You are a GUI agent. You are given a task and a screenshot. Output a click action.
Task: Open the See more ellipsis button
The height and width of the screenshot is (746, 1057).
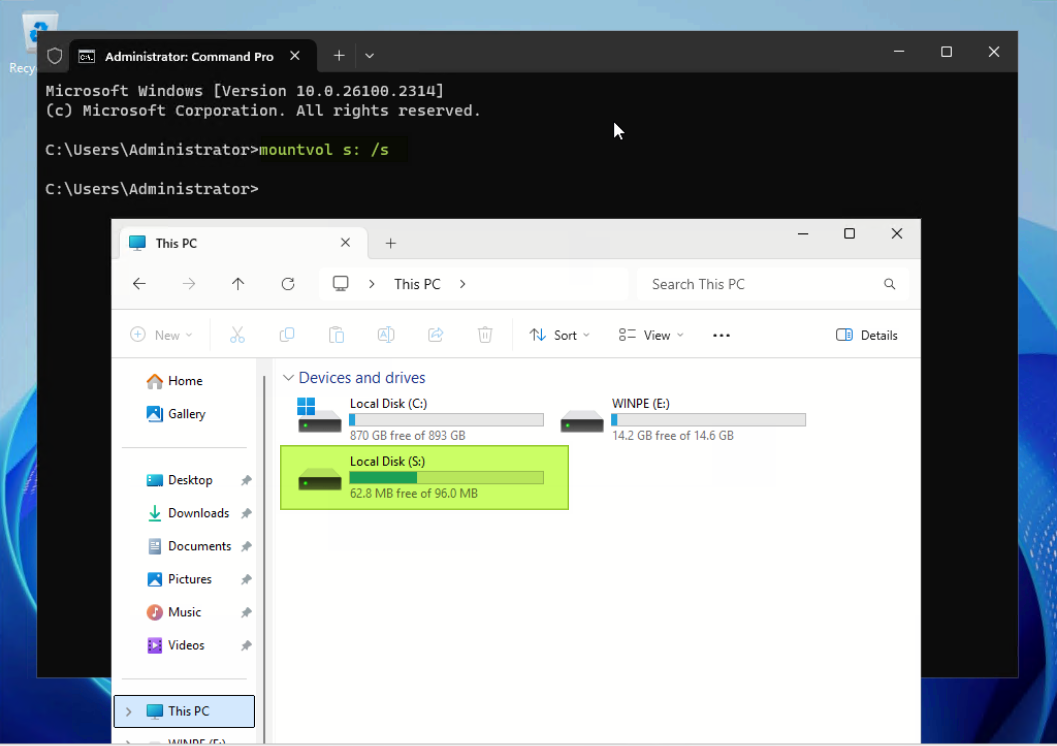[x=721, y=334]
